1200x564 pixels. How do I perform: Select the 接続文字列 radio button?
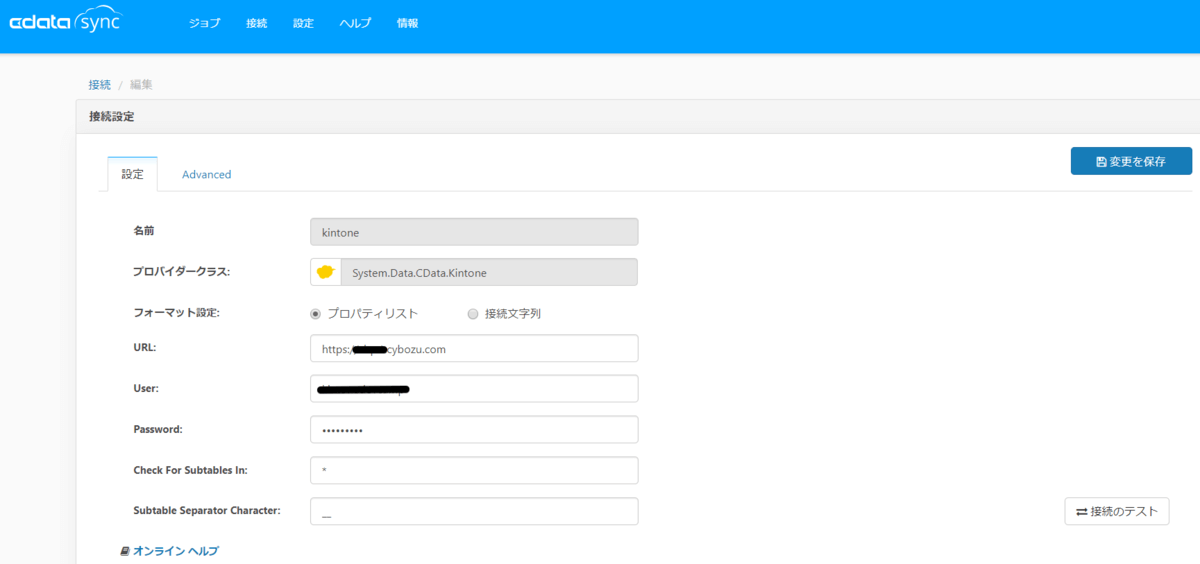[473, 313]
